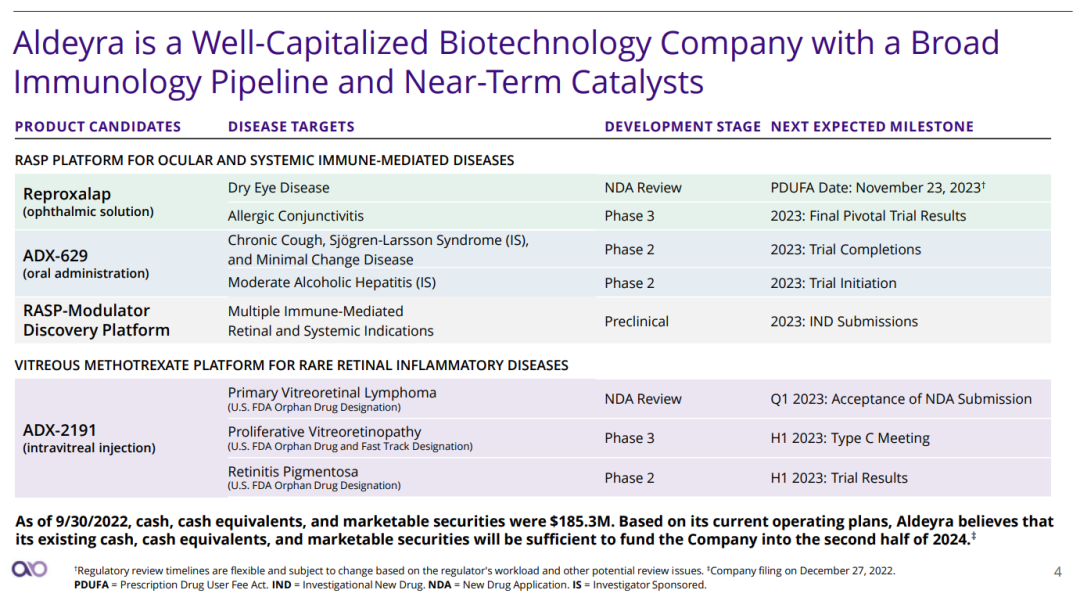This screenshot has width=1080, height=597.
Task: Click the VITREOUS METHOTREXATE PLATFORM section heading
Action: (x=291, y=365)
